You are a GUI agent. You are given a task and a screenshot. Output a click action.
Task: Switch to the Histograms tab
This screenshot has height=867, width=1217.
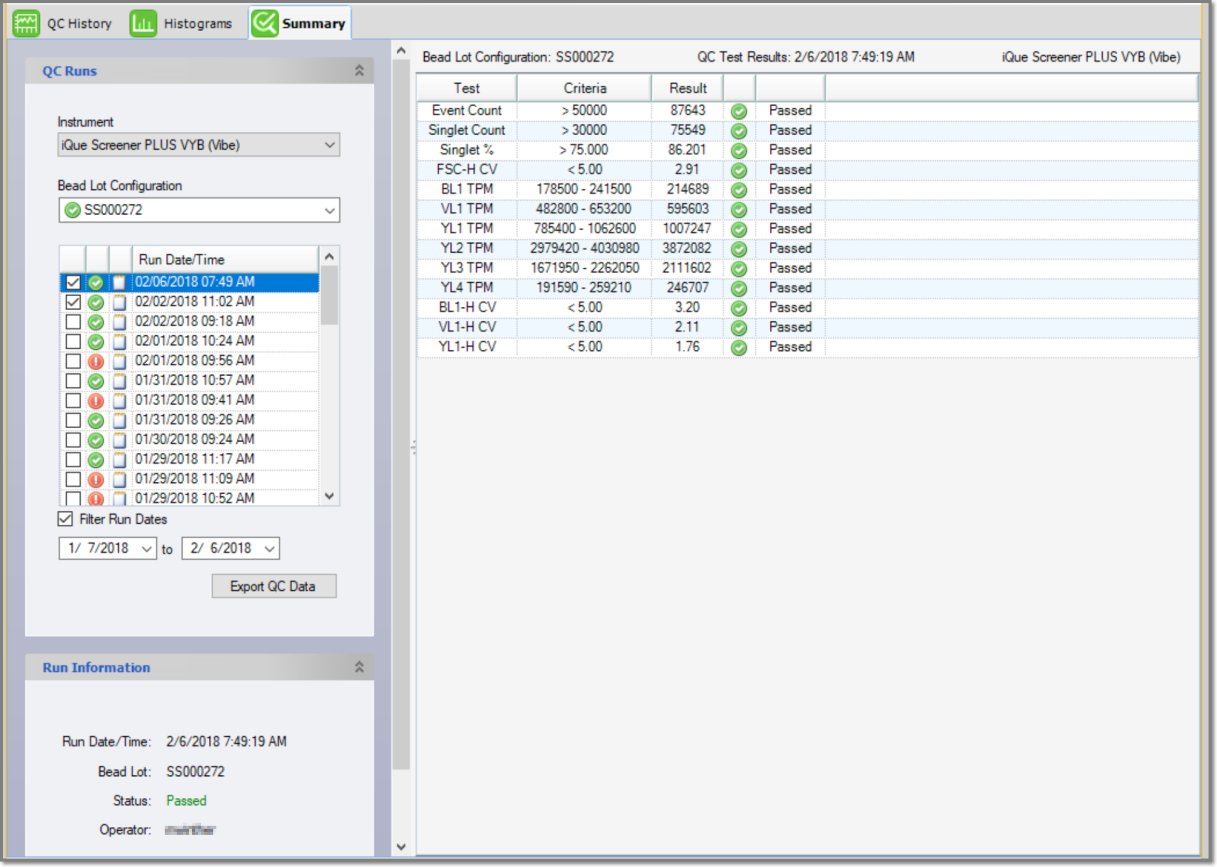183,23
